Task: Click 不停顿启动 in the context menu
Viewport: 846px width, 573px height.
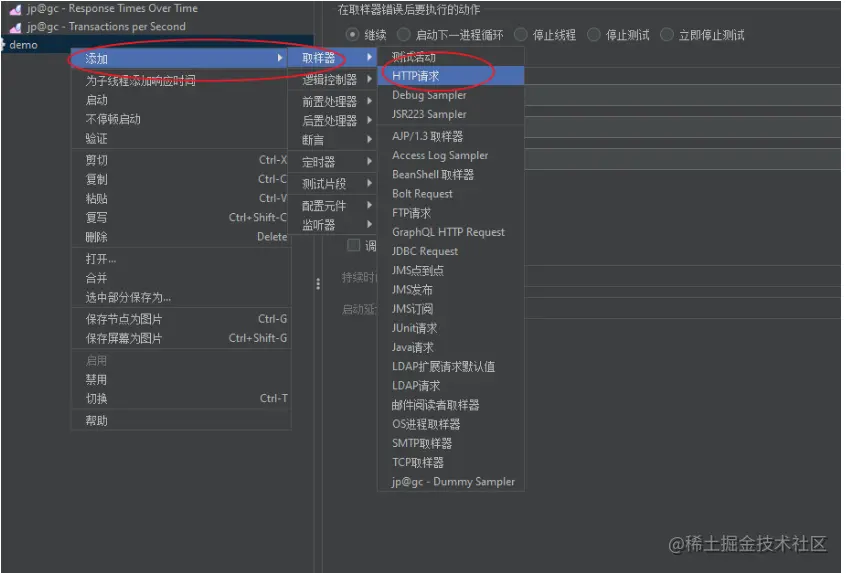Action: click(x=181, y=119)
